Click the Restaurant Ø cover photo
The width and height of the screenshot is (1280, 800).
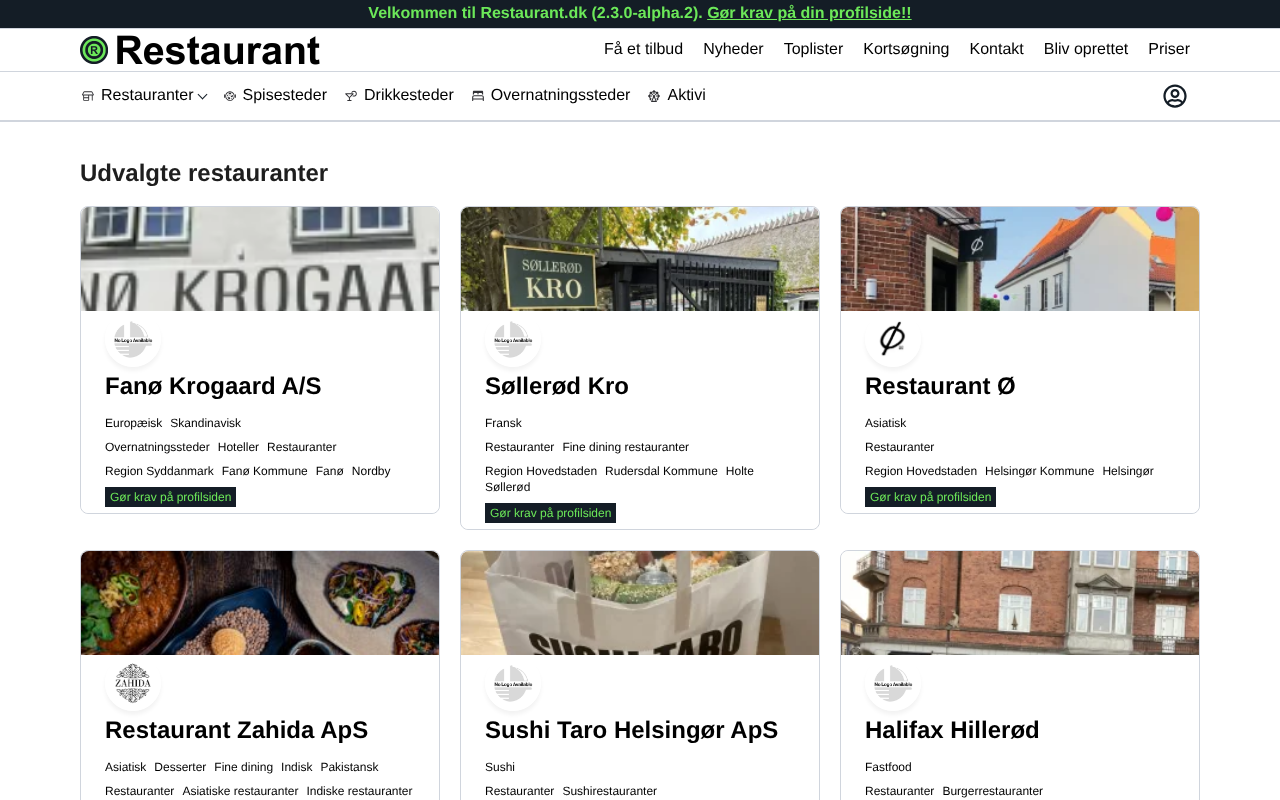[1020, 259]
